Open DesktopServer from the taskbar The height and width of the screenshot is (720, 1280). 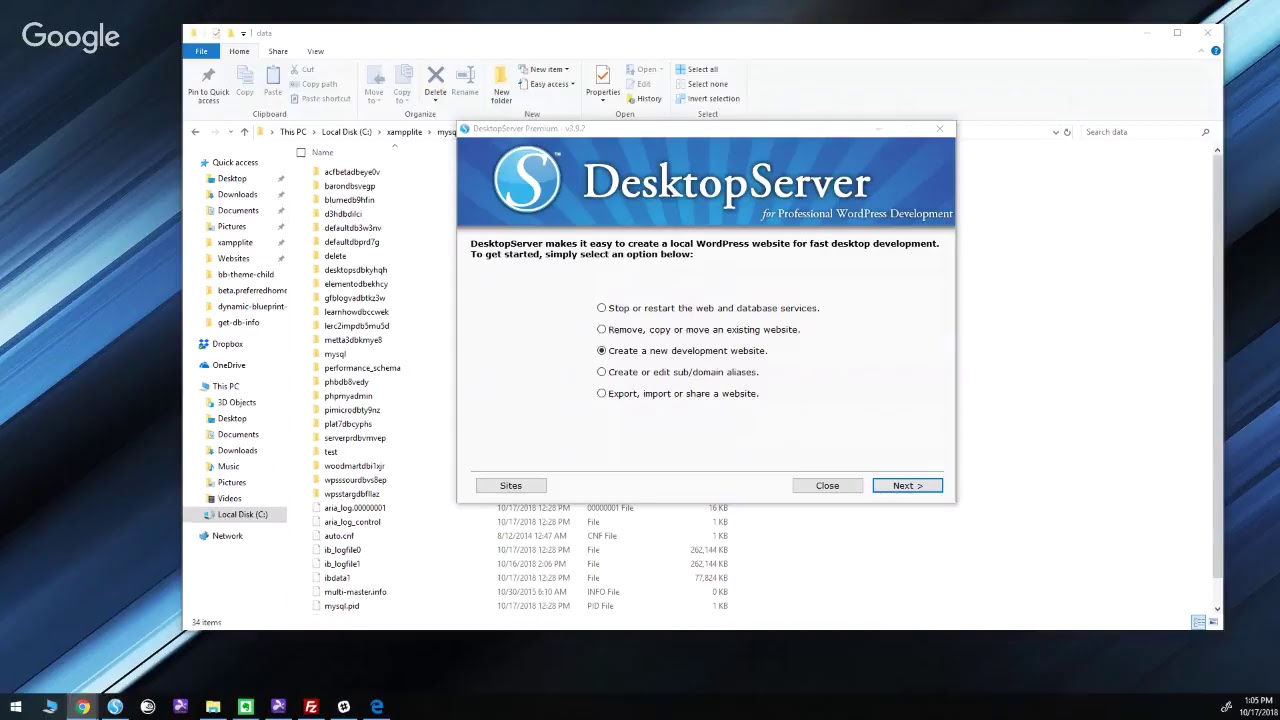[x=115, y=707]
